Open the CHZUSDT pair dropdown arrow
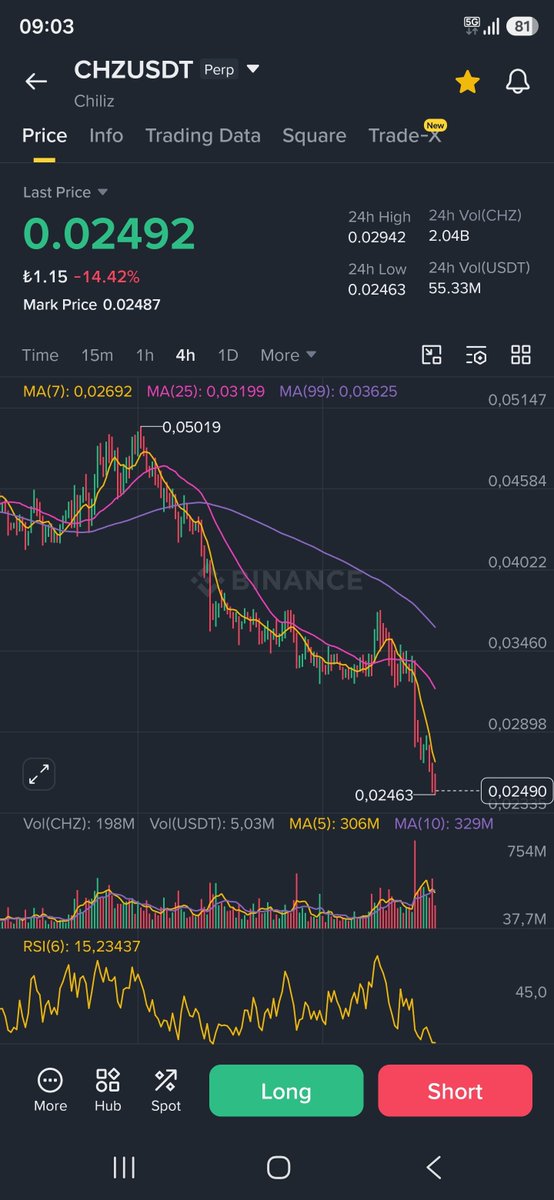Image resolution: width=554 pixels, height=1200 pixels. tap(253, 69)
